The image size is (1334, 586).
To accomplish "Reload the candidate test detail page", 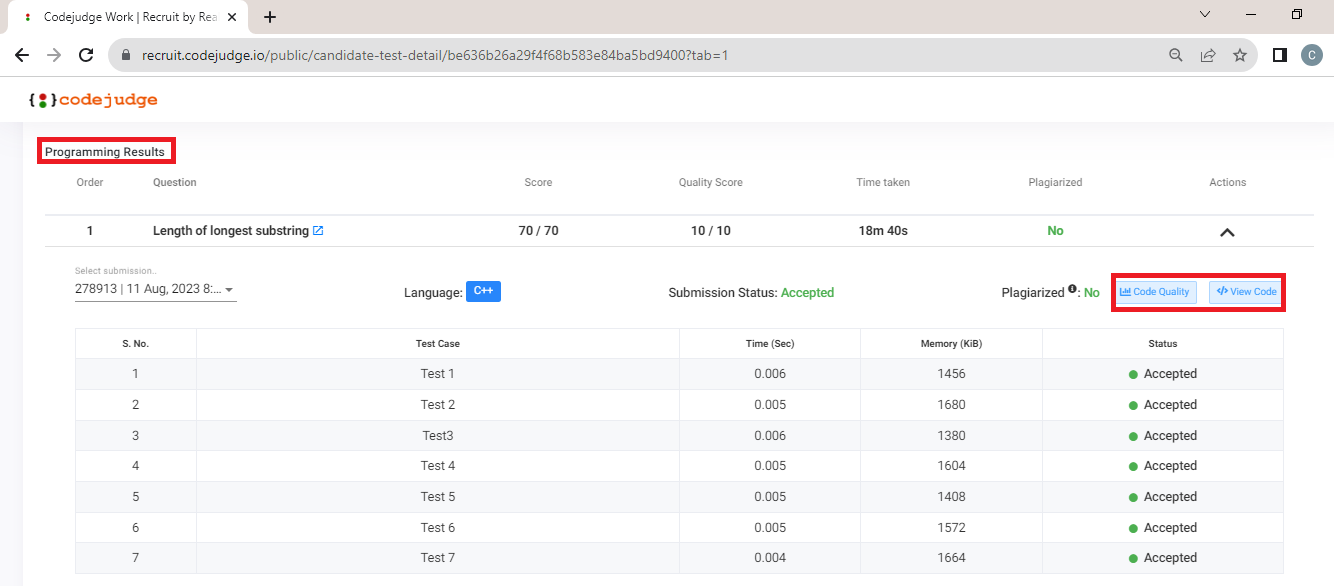I will tap(85, 55).
